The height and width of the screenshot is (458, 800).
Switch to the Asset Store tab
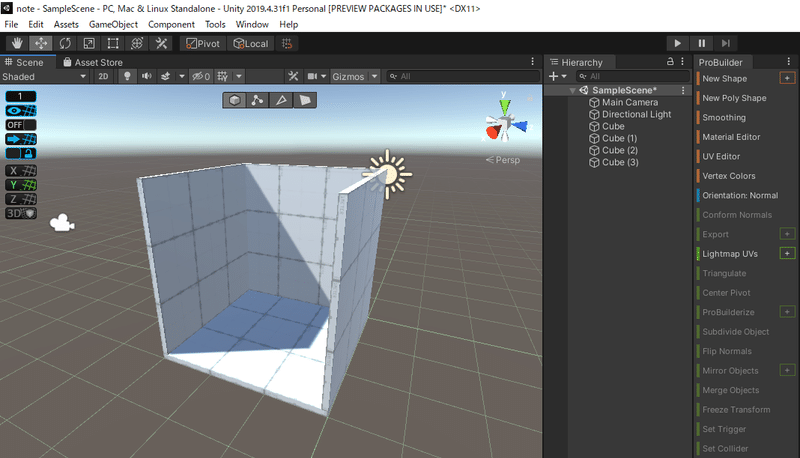click(x=93, y=62)
